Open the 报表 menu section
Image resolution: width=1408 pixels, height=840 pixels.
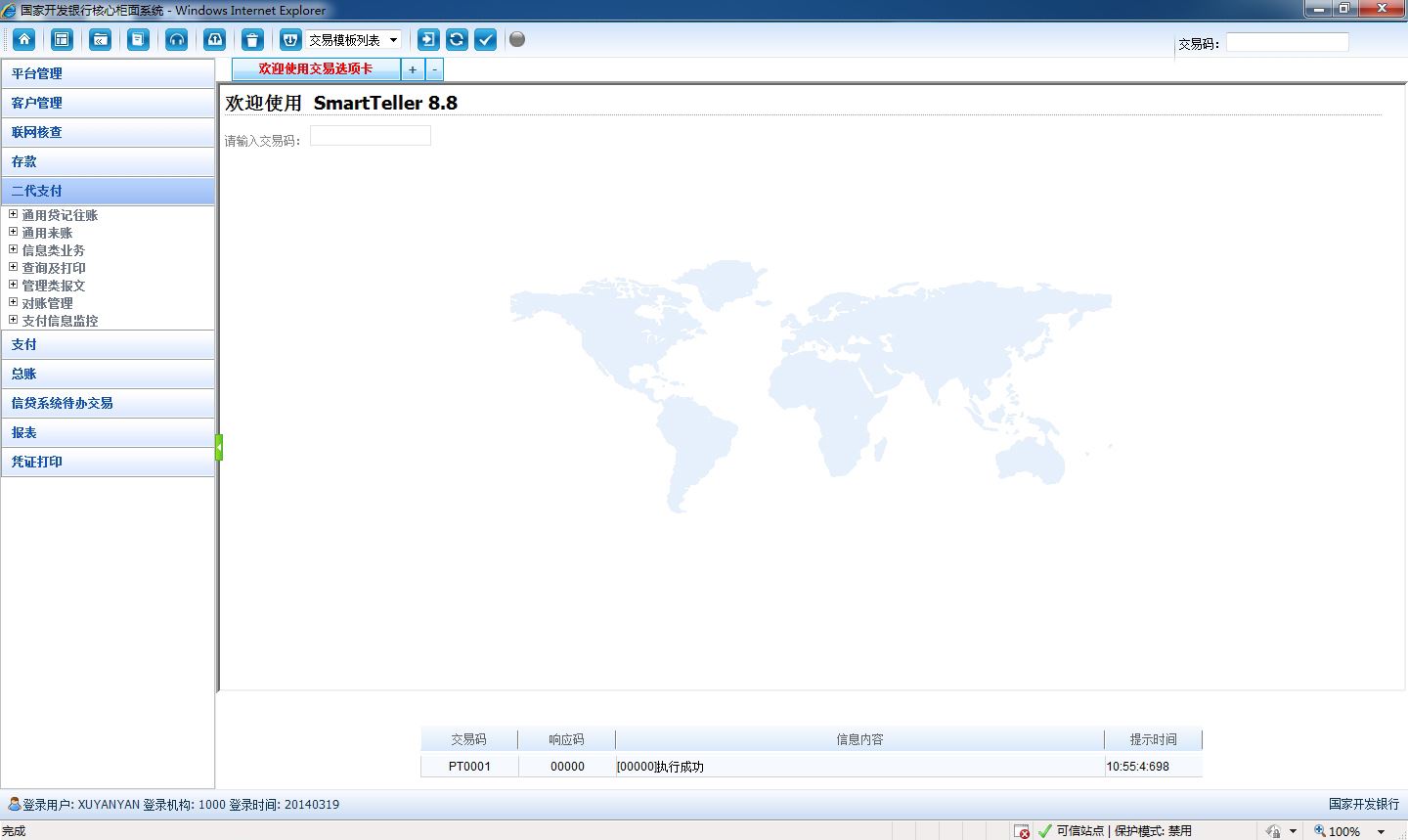[x=108, y=432]
